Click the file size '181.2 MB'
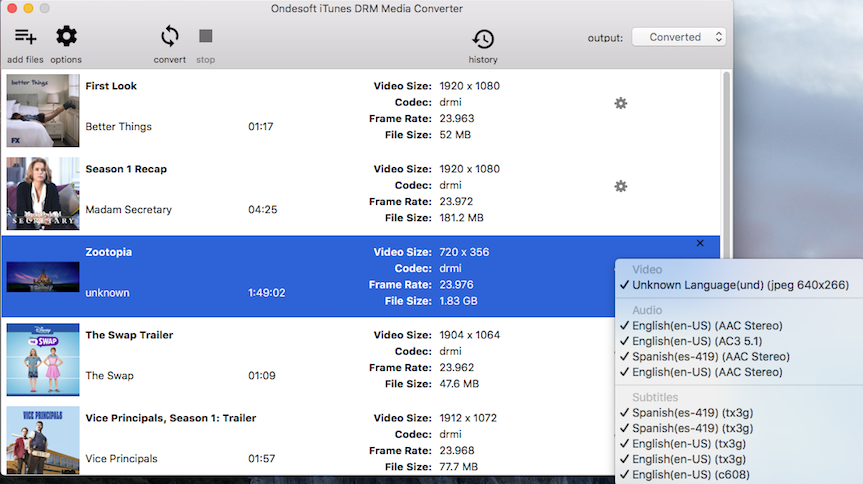 pos(461,218)
